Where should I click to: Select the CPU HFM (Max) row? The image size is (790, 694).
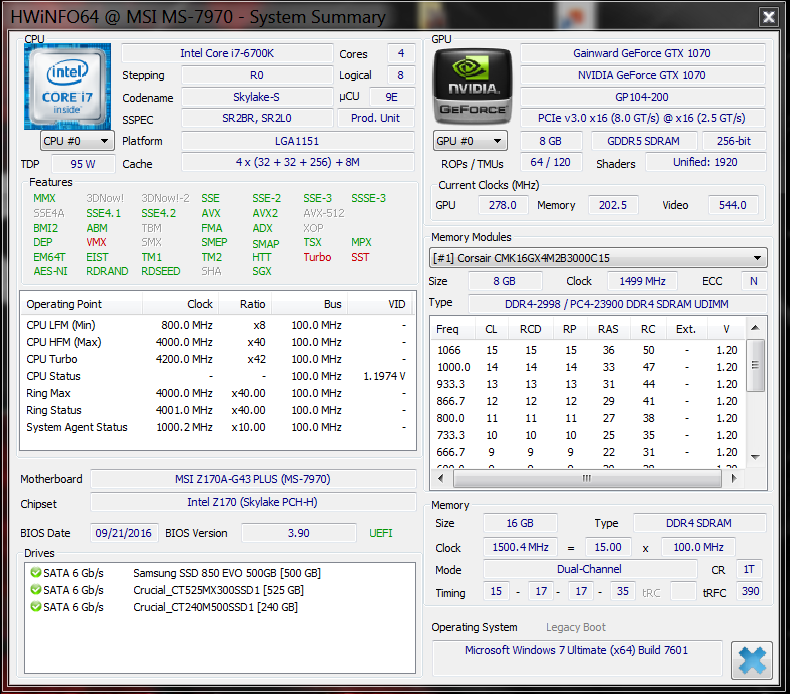point(217,342)
